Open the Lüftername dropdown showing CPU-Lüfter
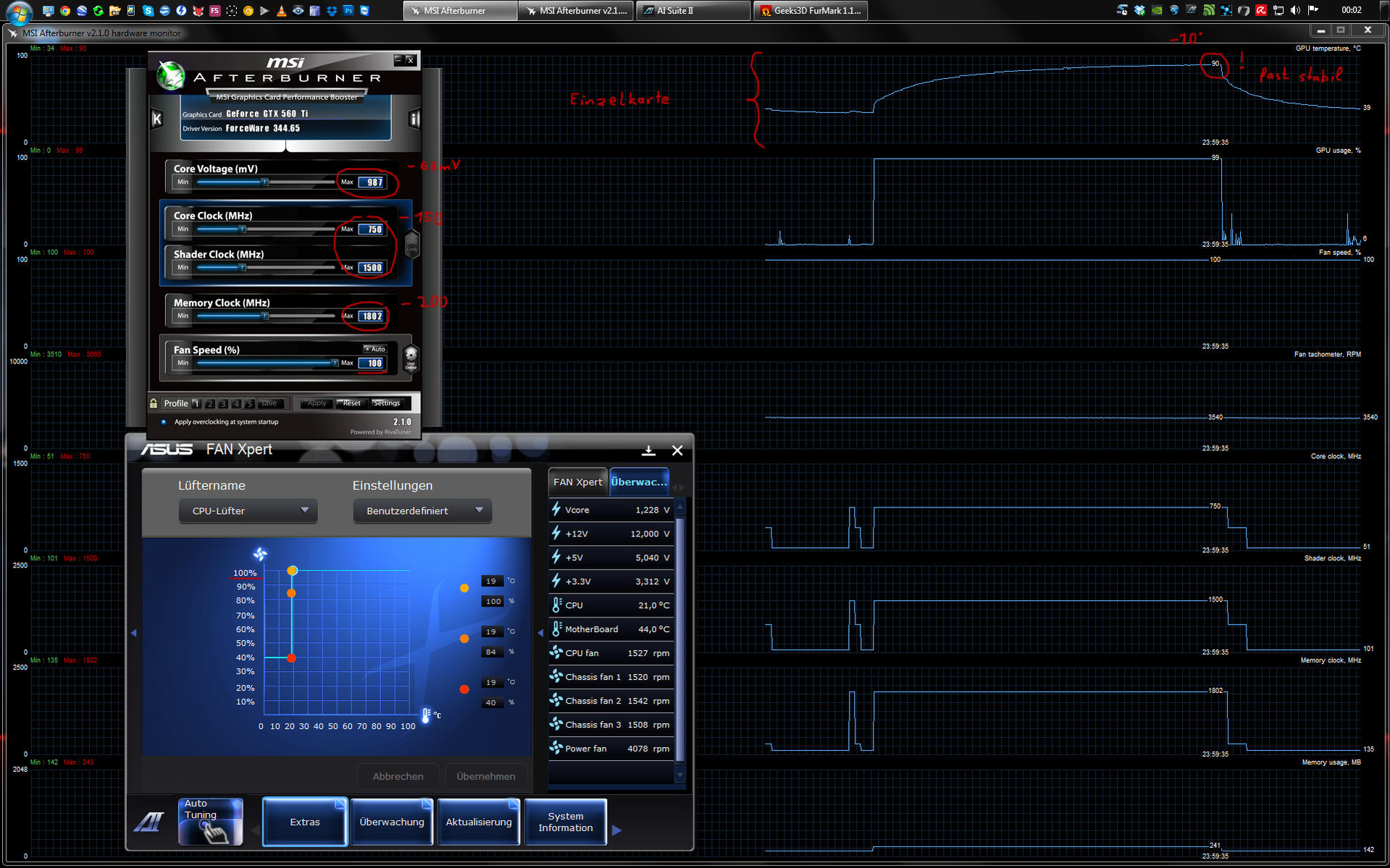The image size is (1390, 868). click(x=248, y=511)
